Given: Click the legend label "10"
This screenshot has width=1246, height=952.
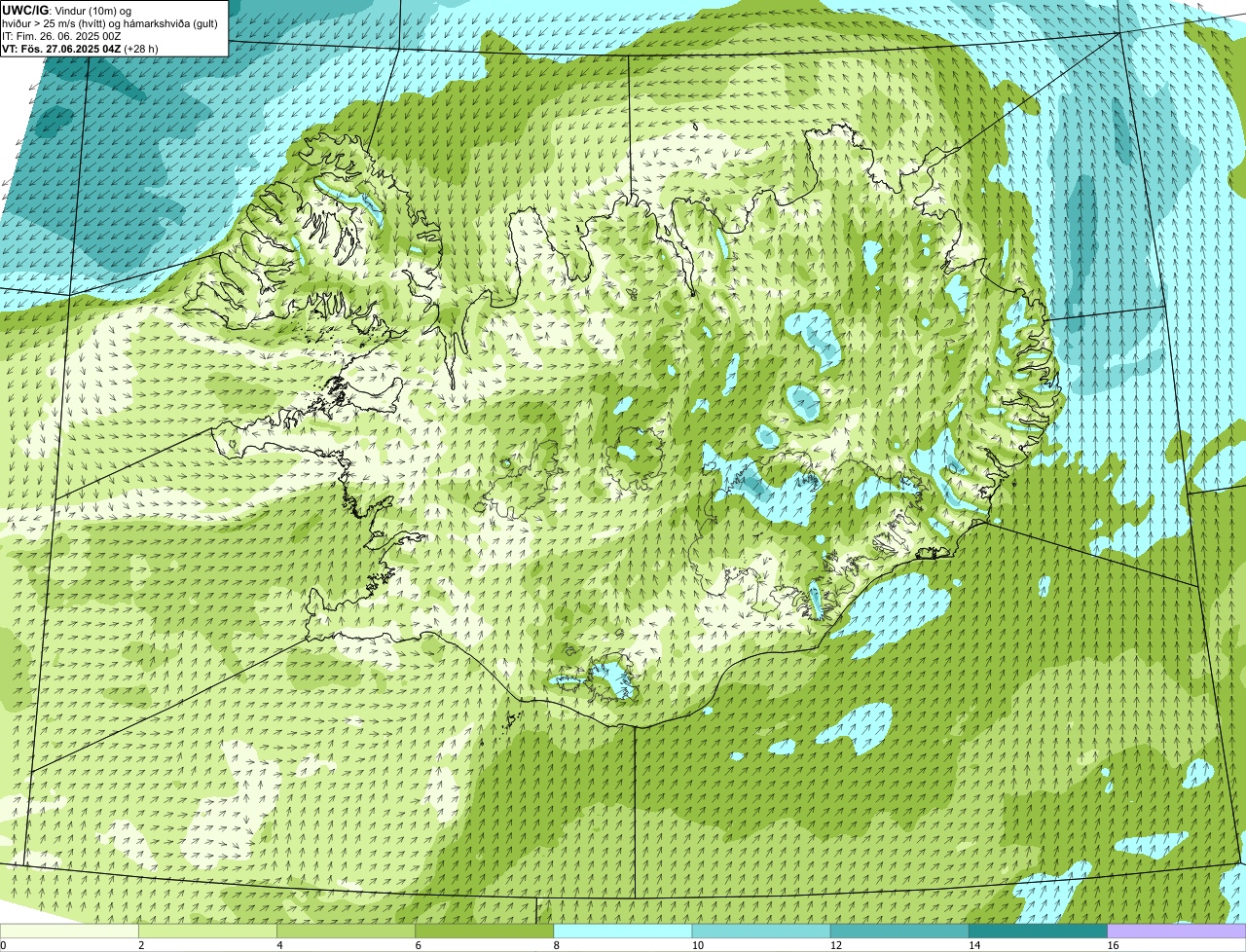Looking at the screenshot, I should pyautogui.click(x=697, y=945).
